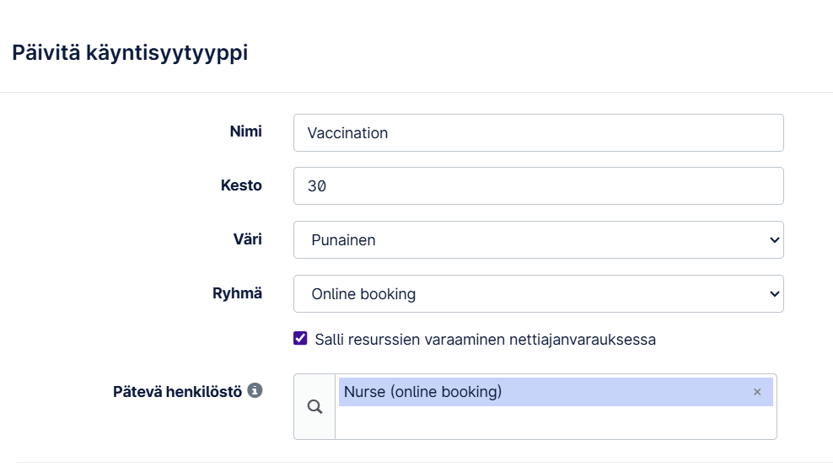
Task: Click the Kesto field label
Action: tap(241, 185)
